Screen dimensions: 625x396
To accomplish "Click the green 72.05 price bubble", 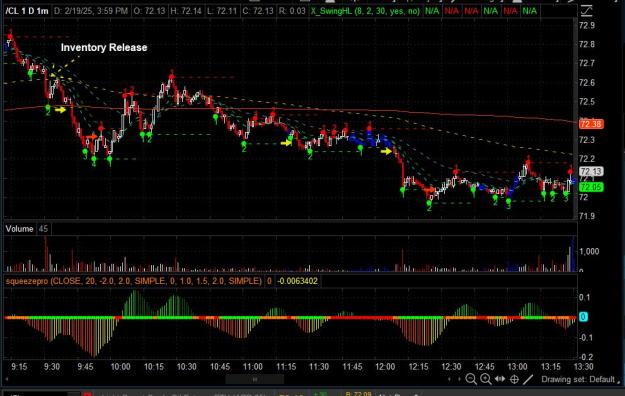I will pyautogui.click(x=591, y=187).
